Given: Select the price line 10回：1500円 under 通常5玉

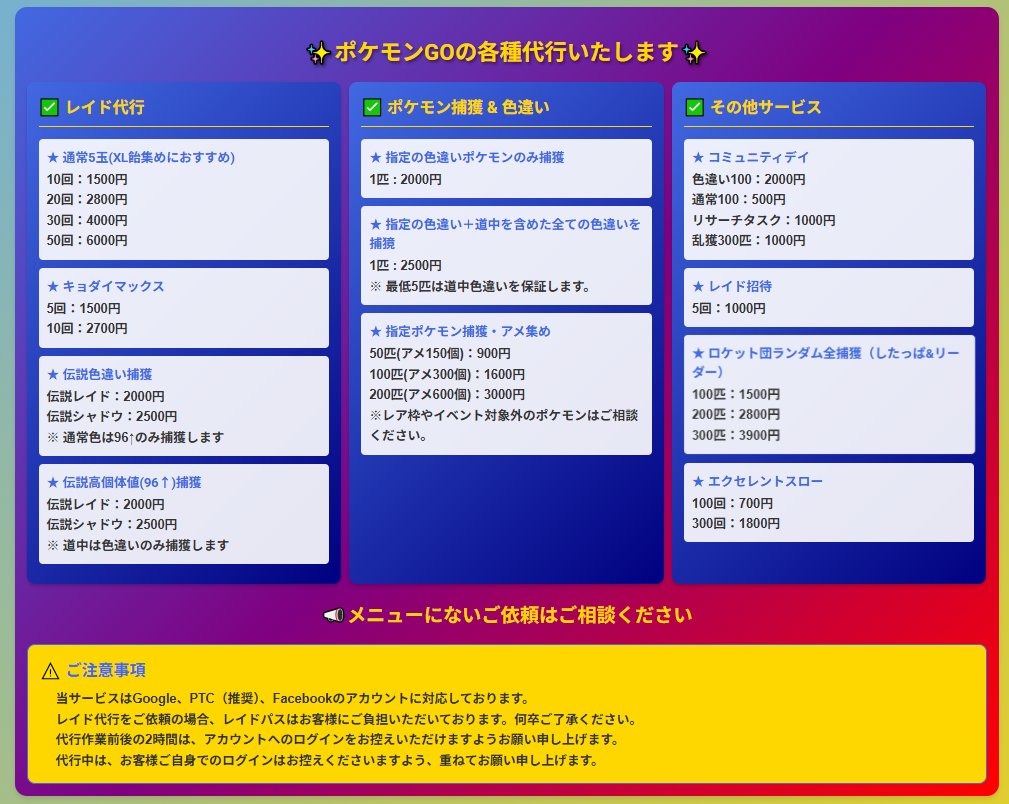Looking at the screenshot, I should tap(87, 179).
